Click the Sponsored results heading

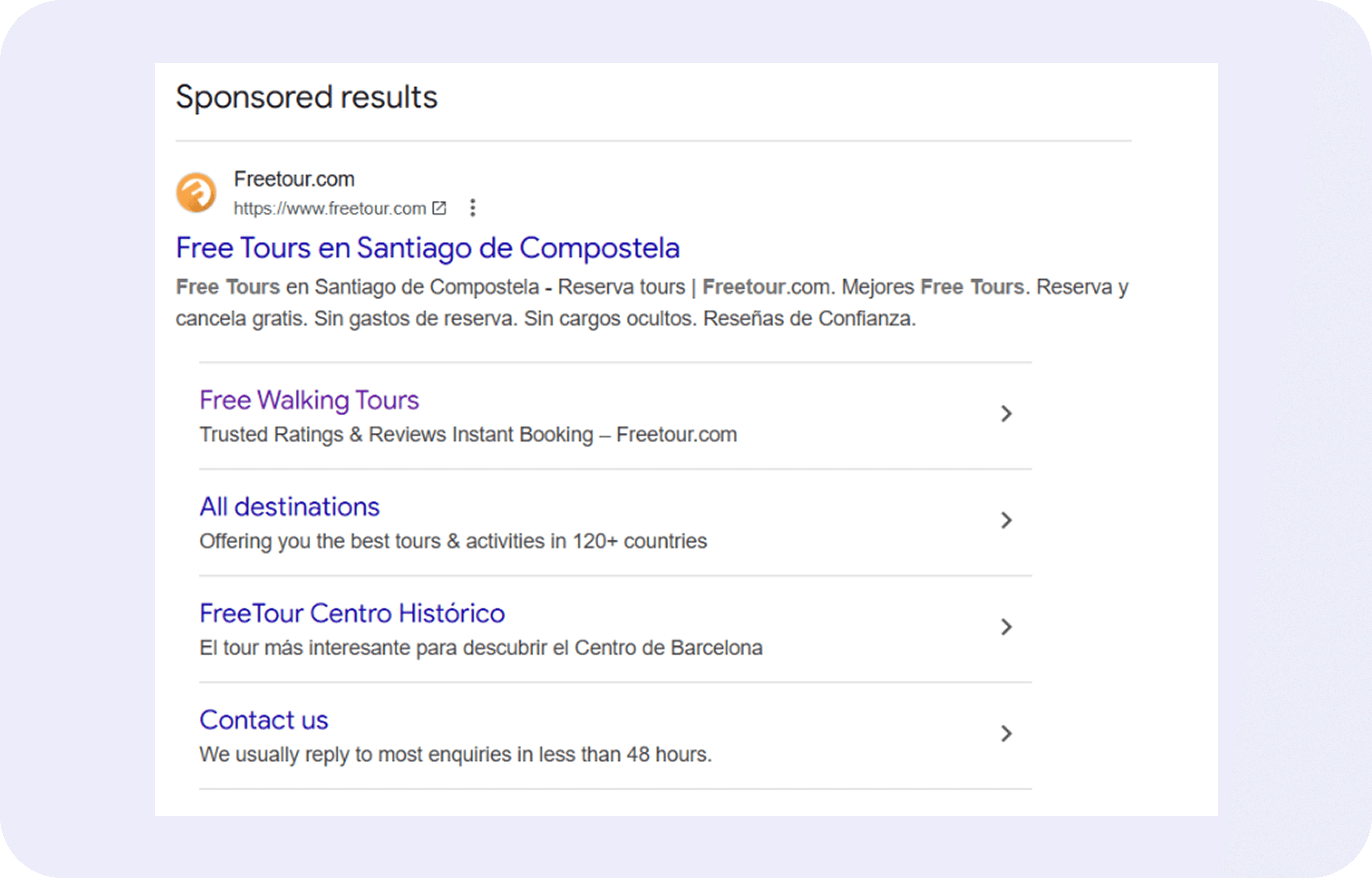[307, 97]
